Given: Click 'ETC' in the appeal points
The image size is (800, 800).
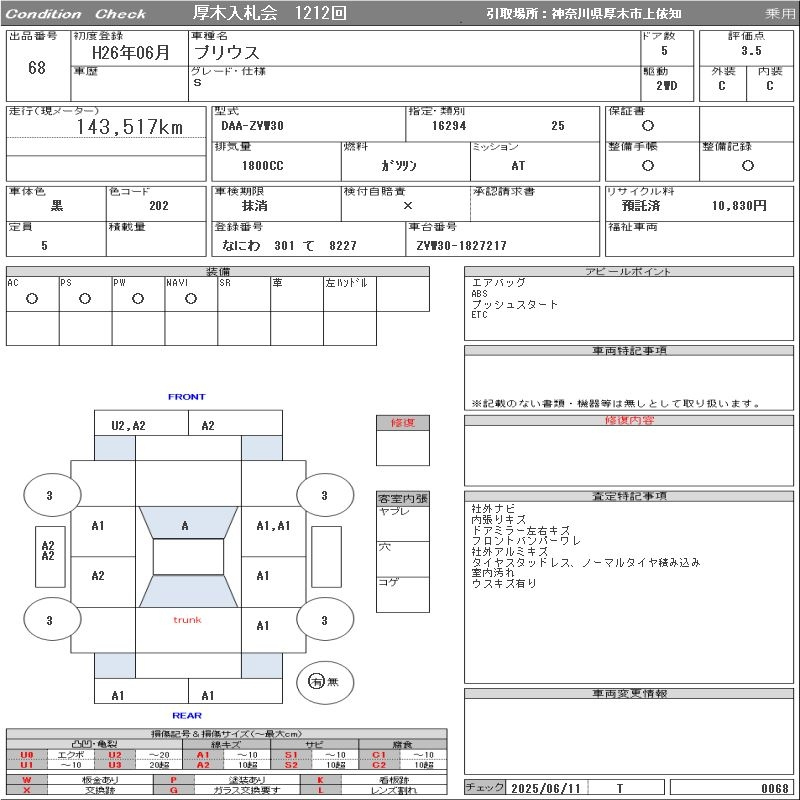Looking at the screenshot, I should (479, 315).
